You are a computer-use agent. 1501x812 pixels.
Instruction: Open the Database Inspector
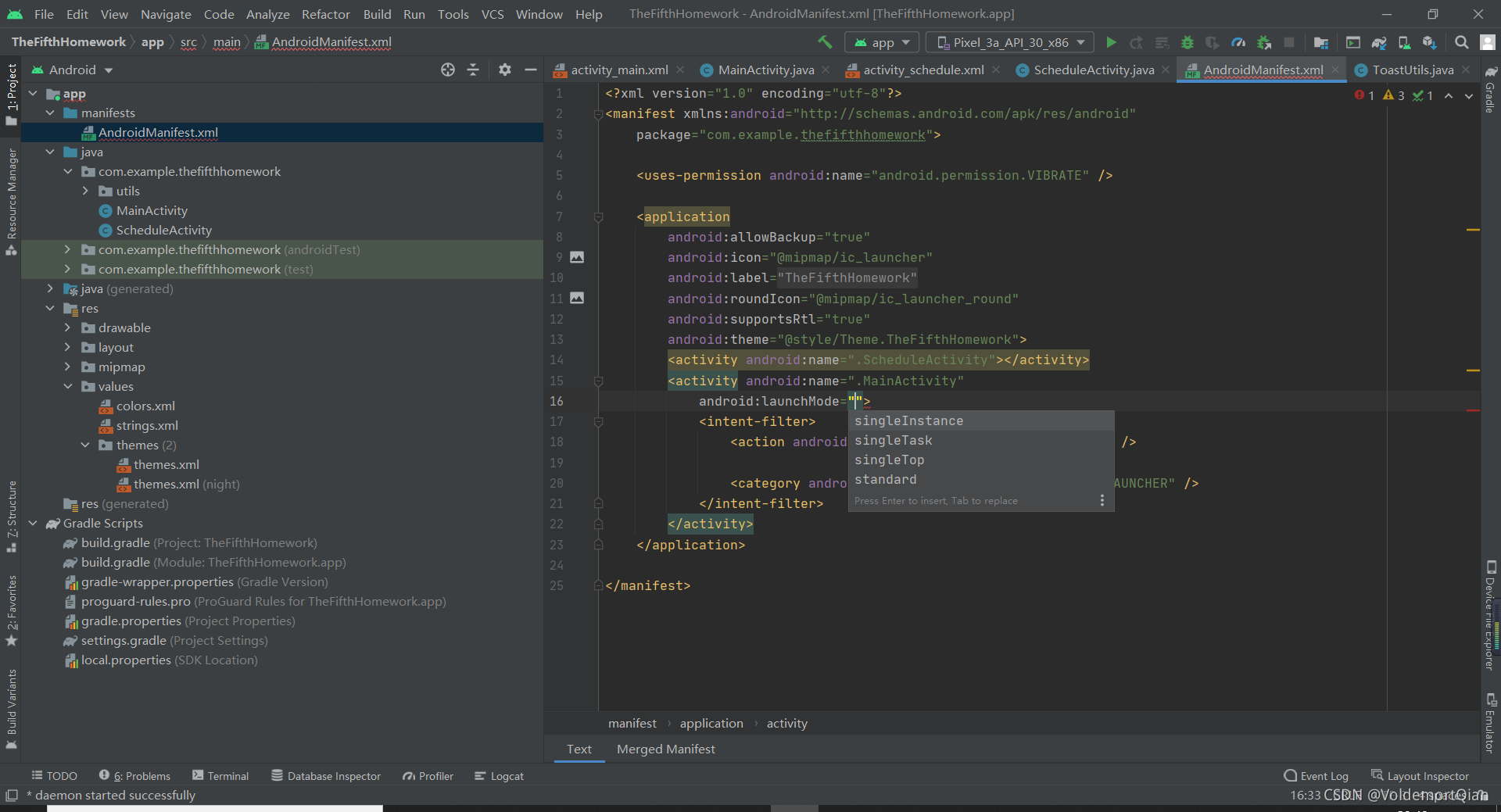pyautogui.click(x=326, y=776)
